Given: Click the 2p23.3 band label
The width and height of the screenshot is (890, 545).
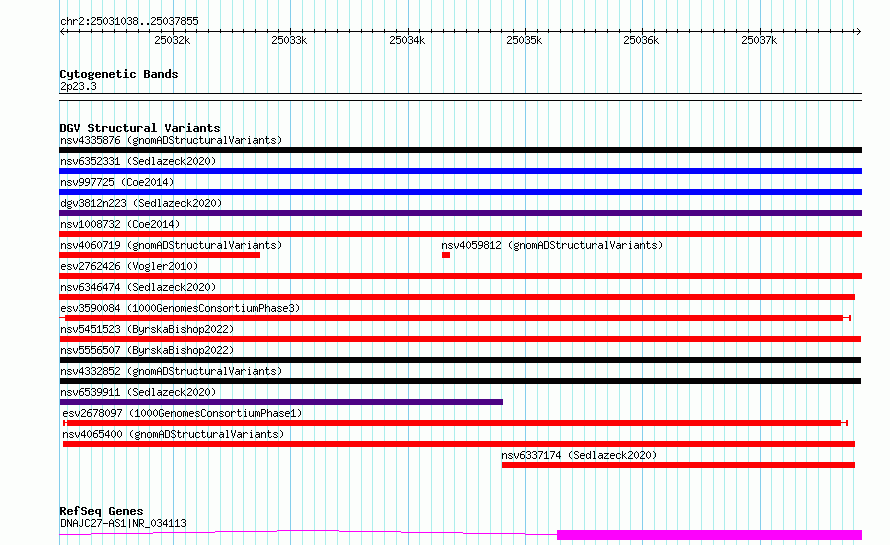Looking at the screenshot, I should pyautogui.click(x=78, y=86).
